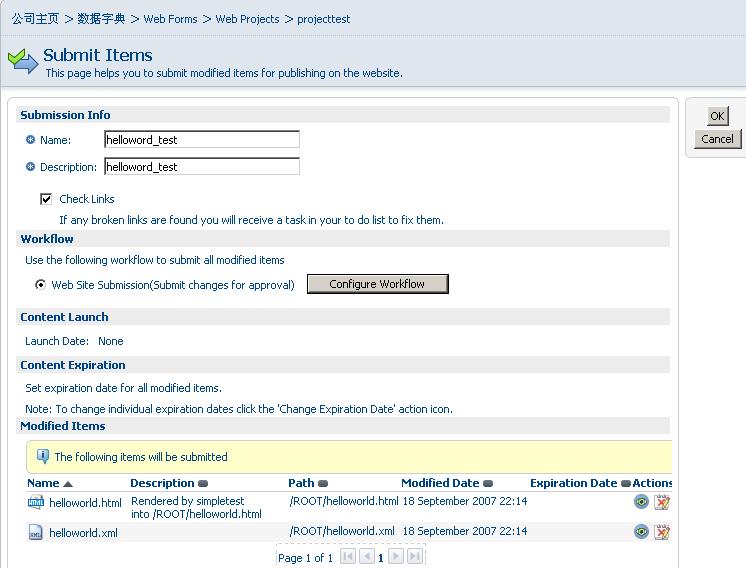Click the OK button
Image resolution: width=746 pixels, height=568 pixels.
pyautogui.click(x=717, y=116)
